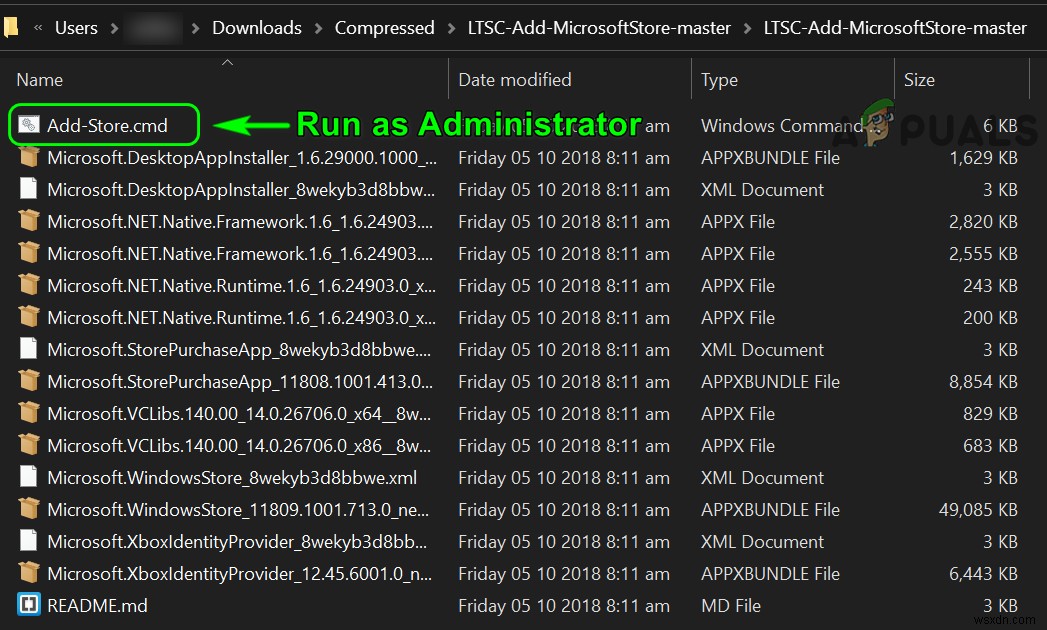Select the README.md file name
This screenshot has height=630, width=1047.
(97, 606)
